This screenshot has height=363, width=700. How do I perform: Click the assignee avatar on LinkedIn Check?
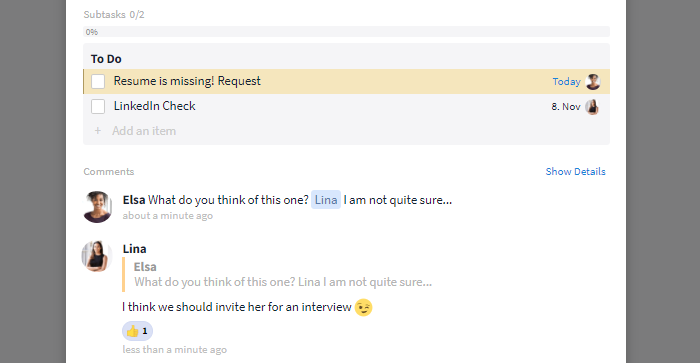coord(592,107)
